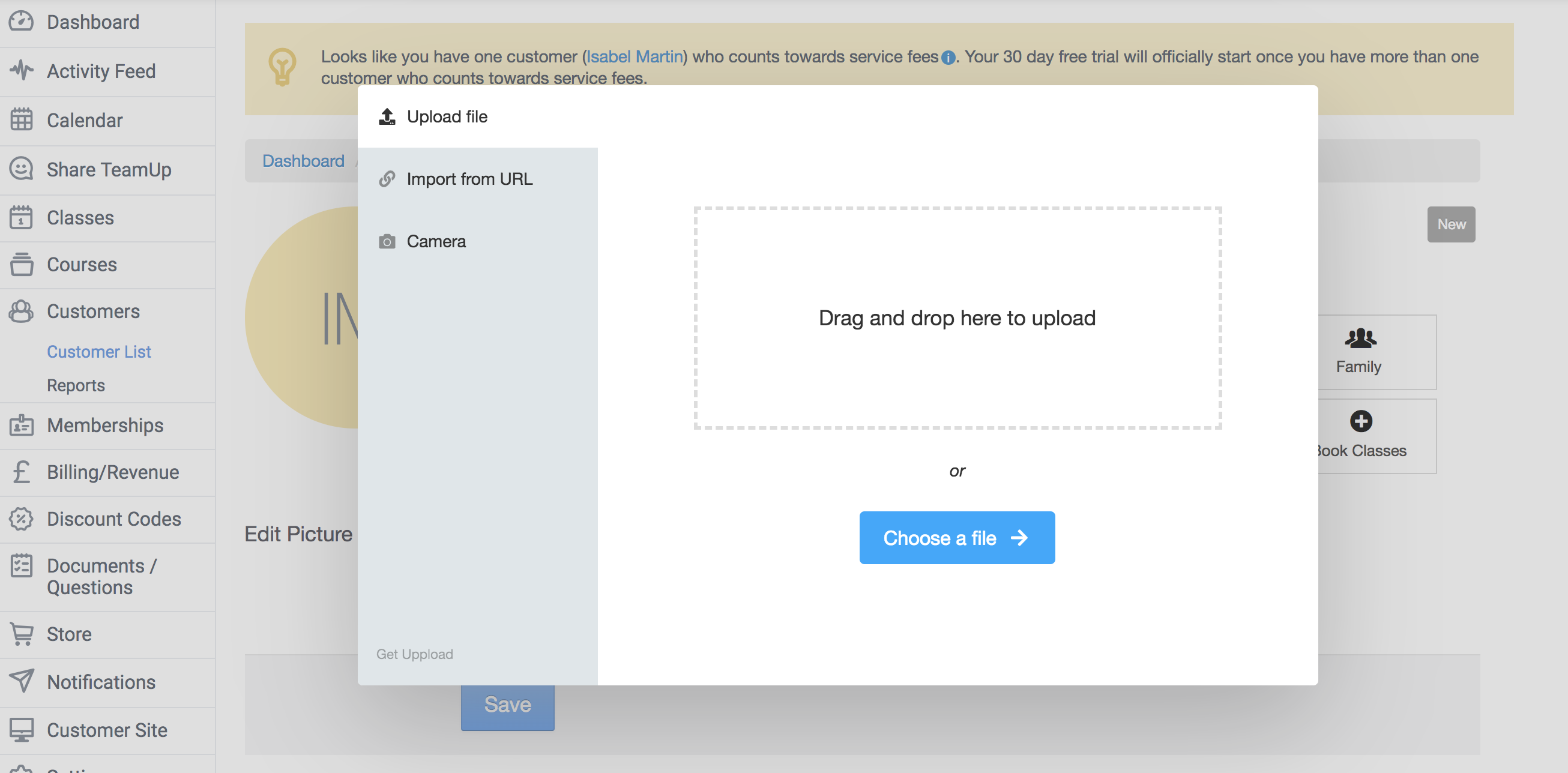Open Reports under Customers
Screen dimensions: 1568x773
(76, 385)
